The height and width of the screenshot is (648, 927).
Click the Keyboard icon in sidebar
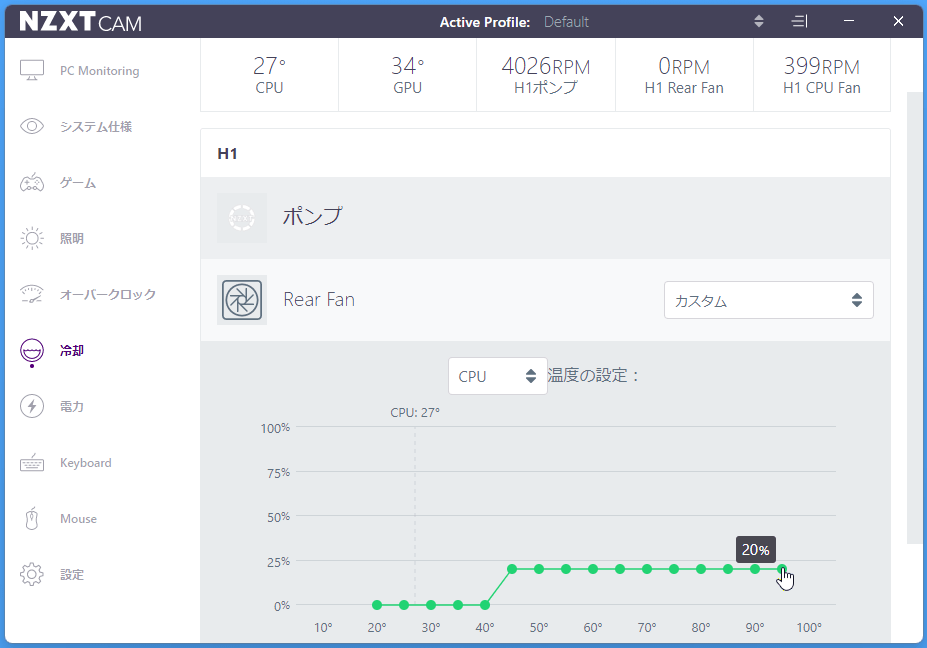[32, 462]
